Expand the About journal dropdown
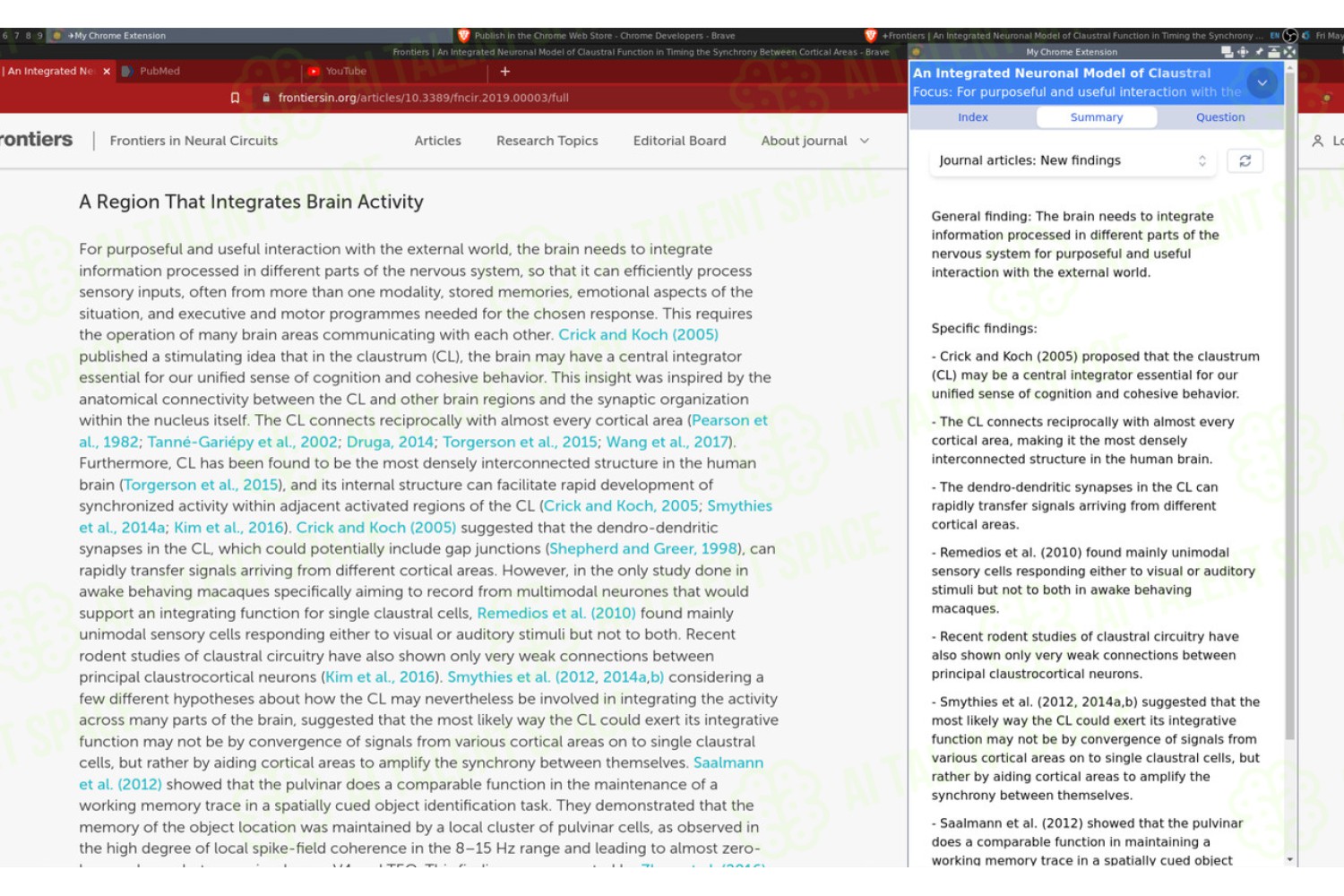 (814, 141)
